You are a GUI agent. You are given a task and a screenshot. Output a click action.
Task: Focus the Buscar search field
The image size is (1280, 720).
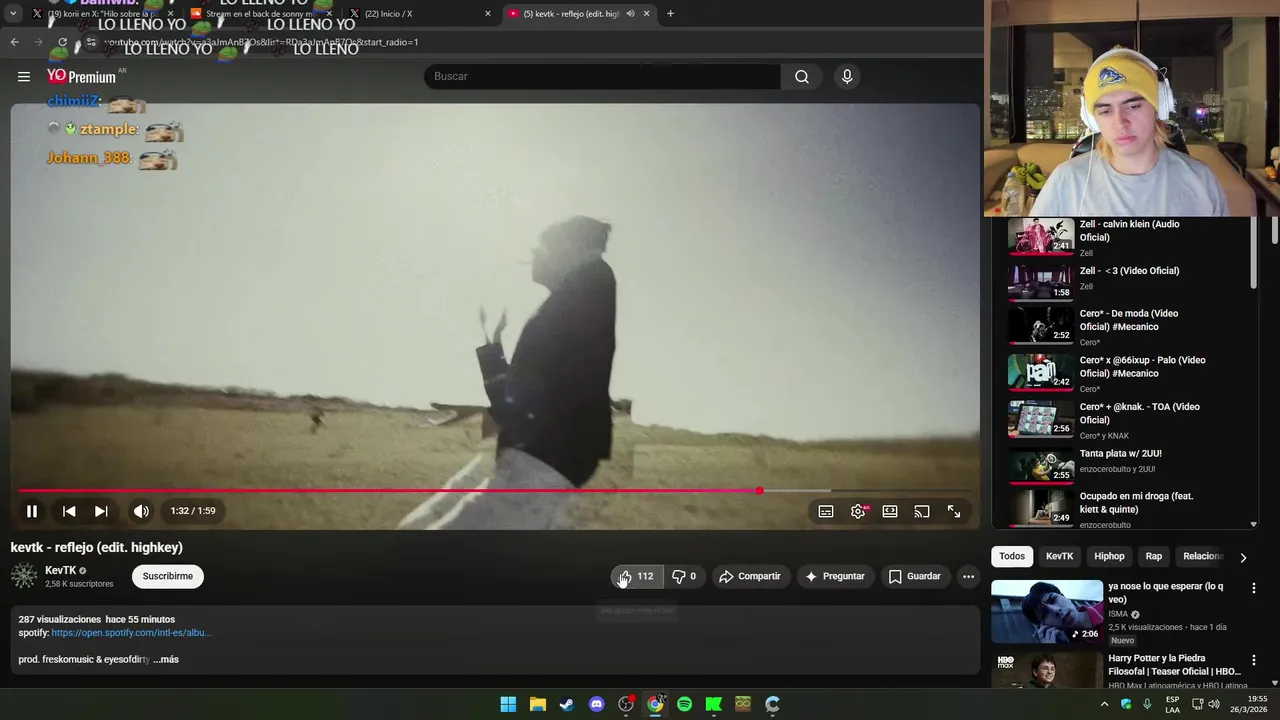point(603,76)
